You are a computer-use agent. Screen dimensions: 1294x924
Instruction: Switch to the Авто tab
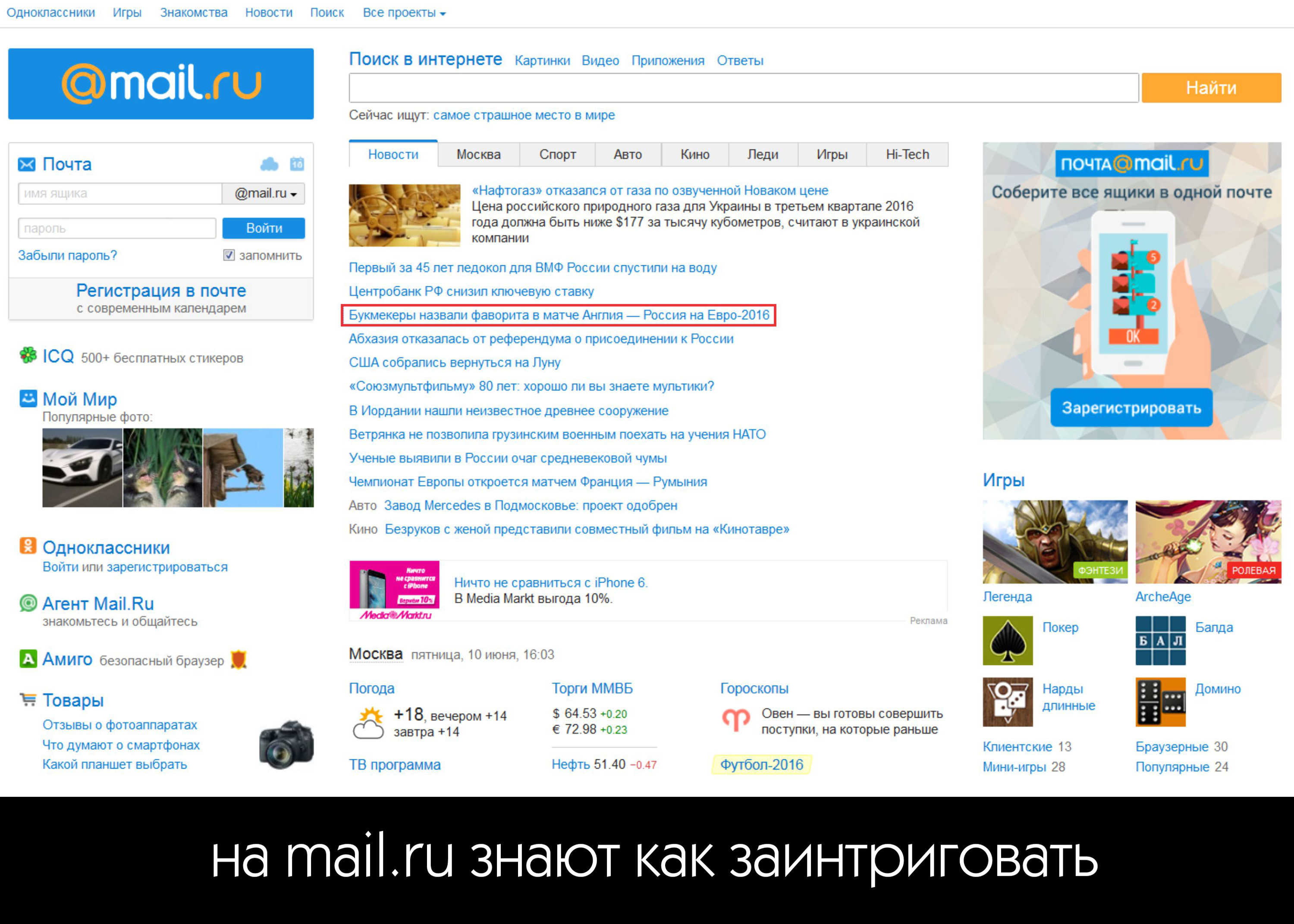tap(628, 154)
